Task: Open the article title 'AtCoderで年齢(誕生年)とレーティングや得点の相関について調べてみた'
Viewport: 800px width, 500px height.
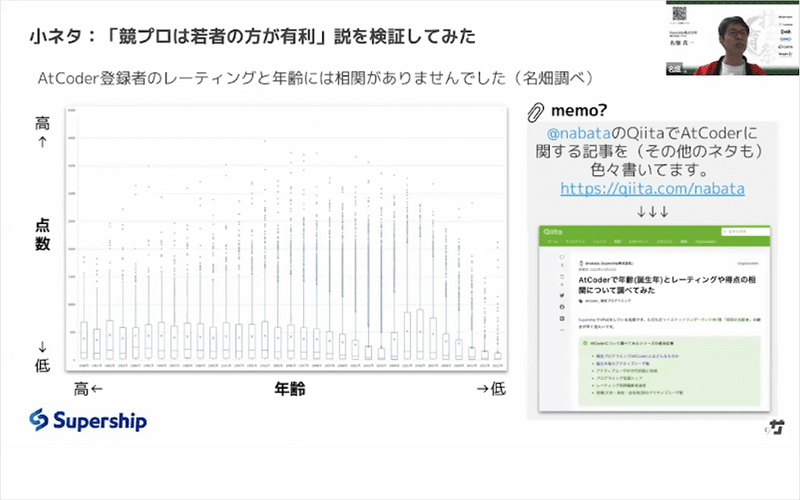Action: point(667,285)
